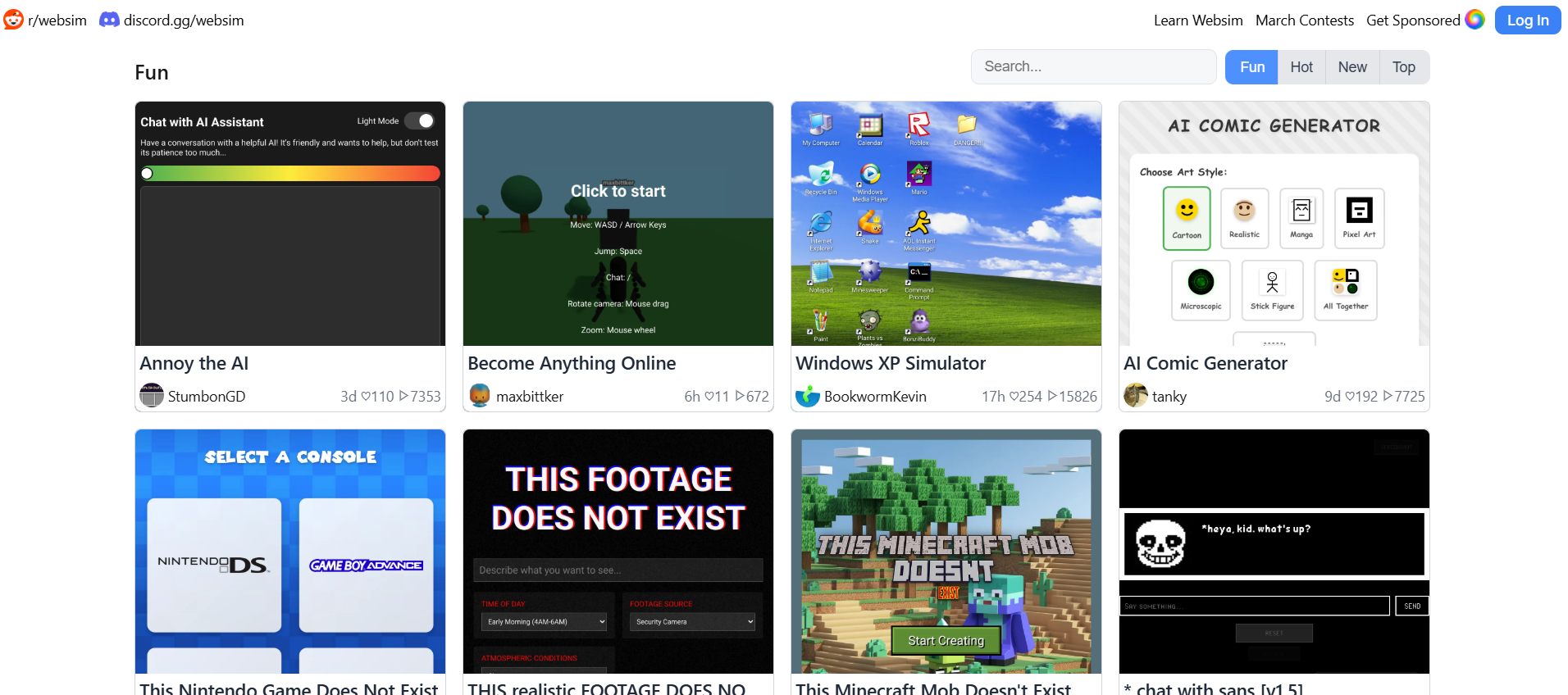1568x695 pixels.
Task: Open the Internet Explorer icon
Action: 821,231
